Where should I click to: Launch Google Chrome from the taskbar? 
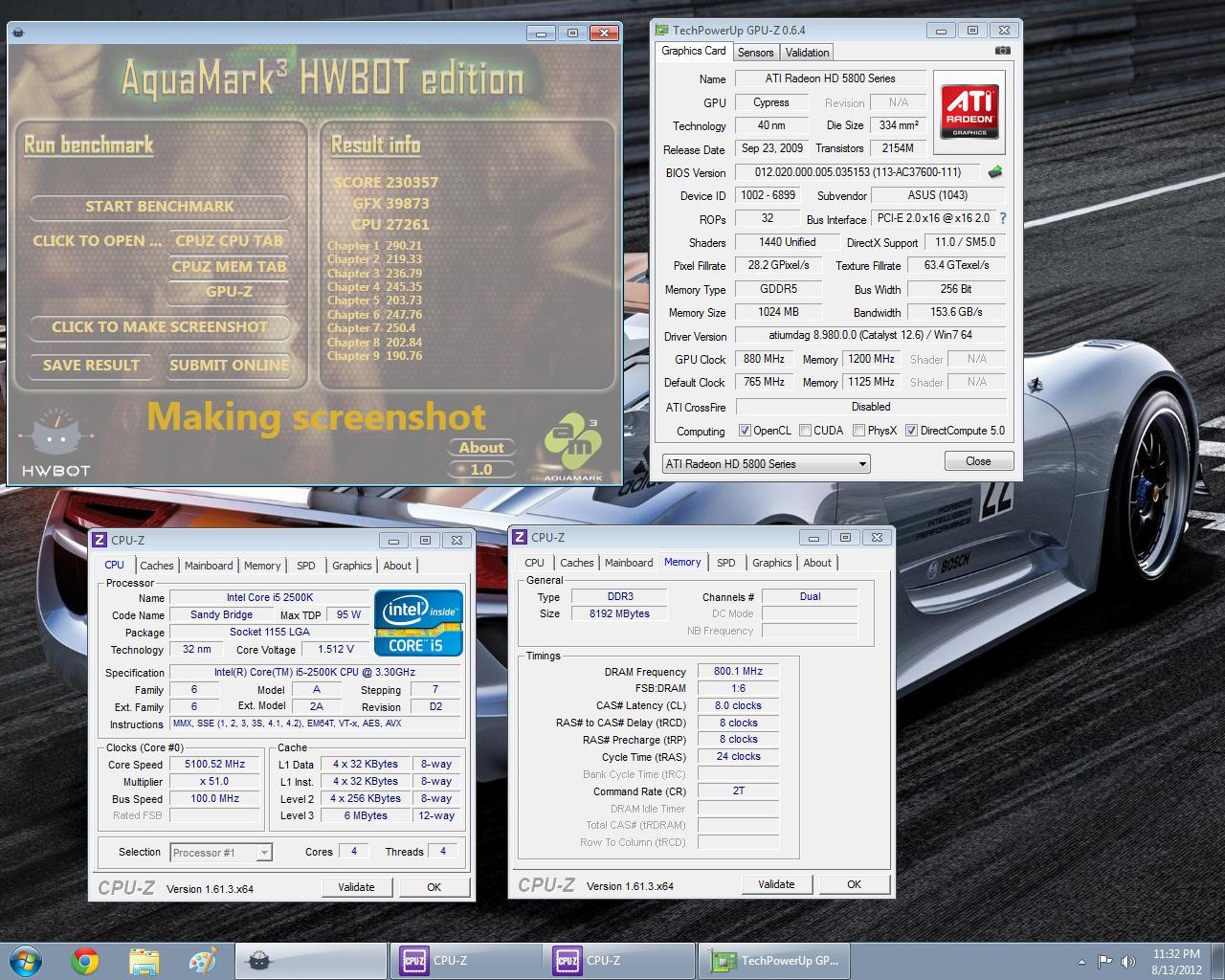(85, 961)
